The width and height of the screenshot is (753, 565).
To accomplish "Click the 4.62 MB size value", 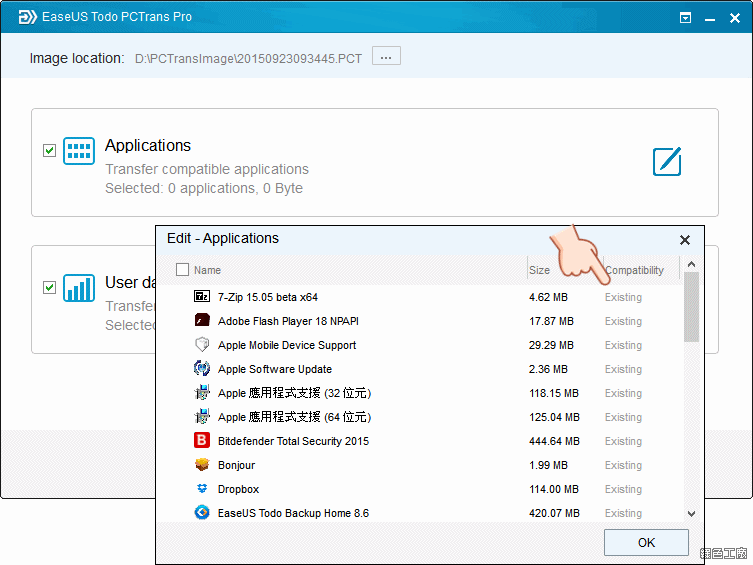I will pyautogui.click(x=548, y=297).
